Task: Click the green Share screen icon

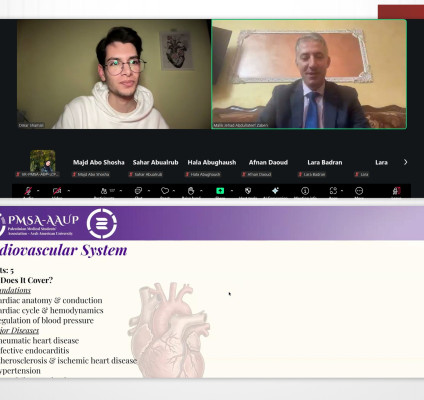Action: pyautogui.click(x=220, y=191)
